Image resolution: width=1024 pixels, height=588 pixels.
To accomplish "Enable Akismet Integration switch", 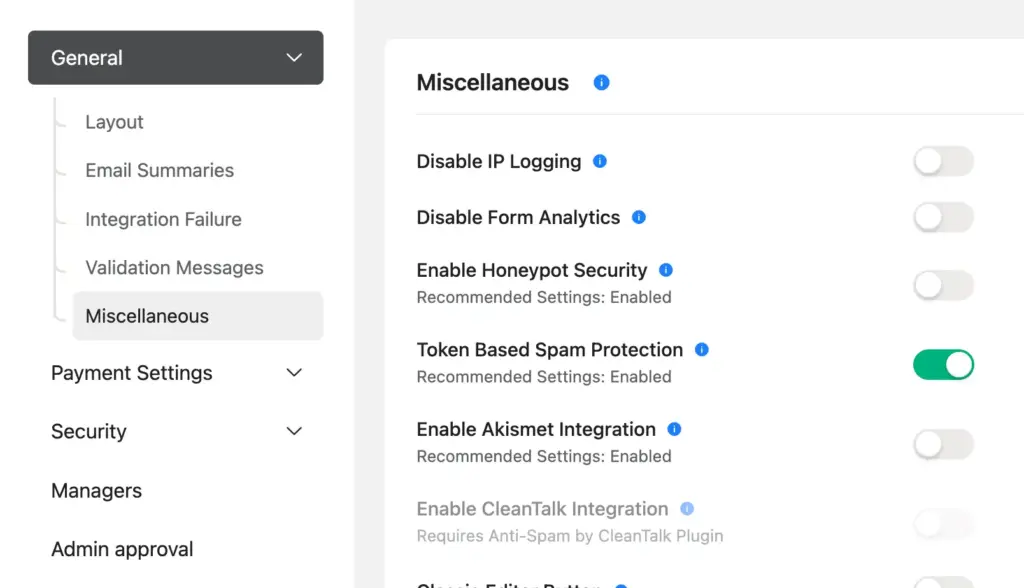I will 943,444.
